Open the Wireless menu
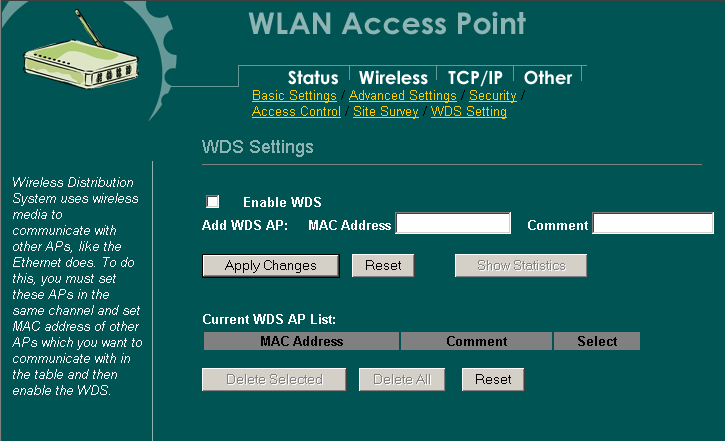The image size is (725, 441). point(393,77)
